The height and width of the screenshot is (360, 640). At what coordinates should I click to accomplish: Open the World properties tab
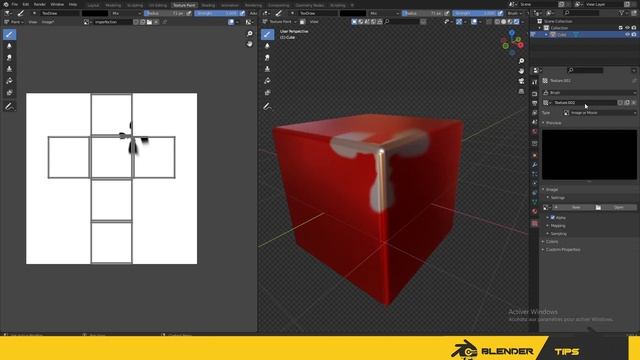(535, 132)
